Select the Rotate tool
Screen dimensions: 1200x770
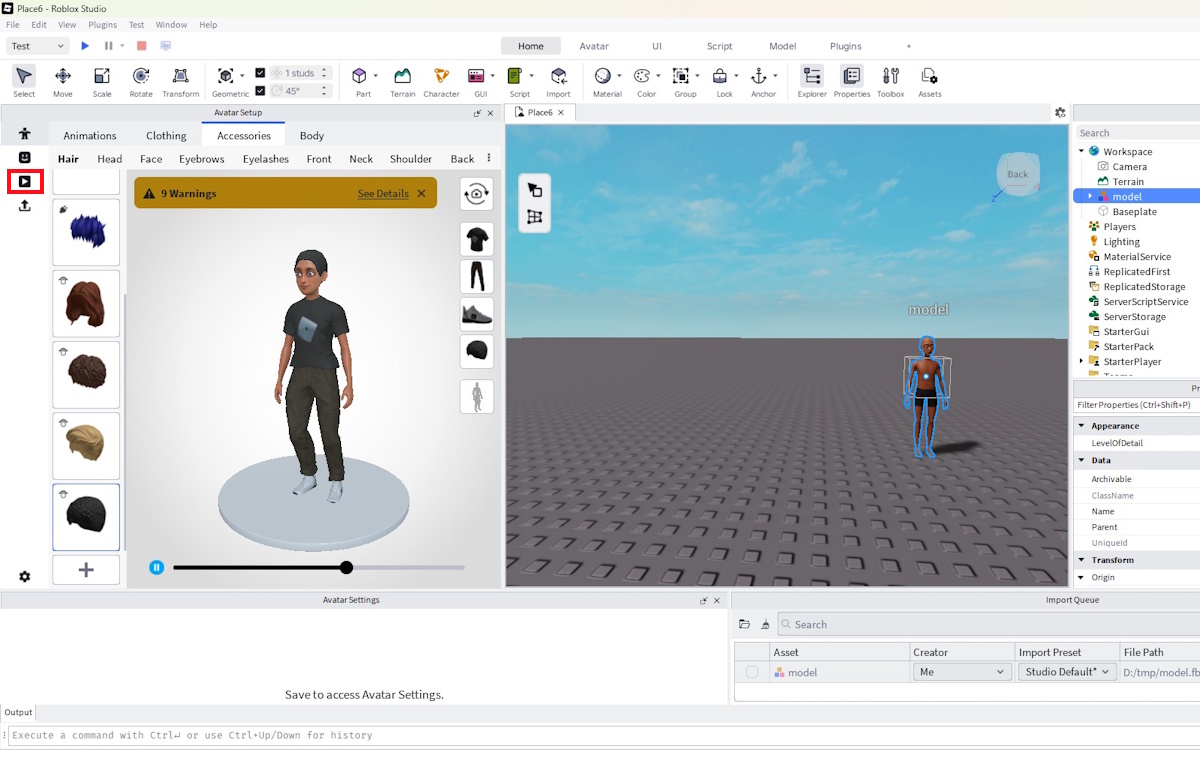tap(141, 77)
